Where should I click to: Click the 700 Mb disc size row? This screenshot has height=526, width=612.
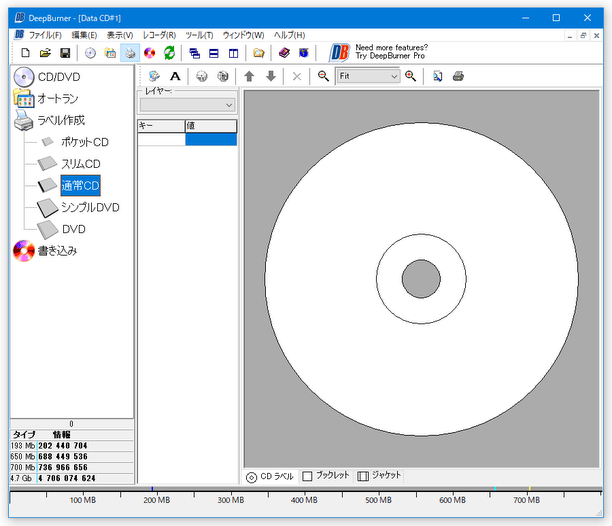click(x=71, y=467)
